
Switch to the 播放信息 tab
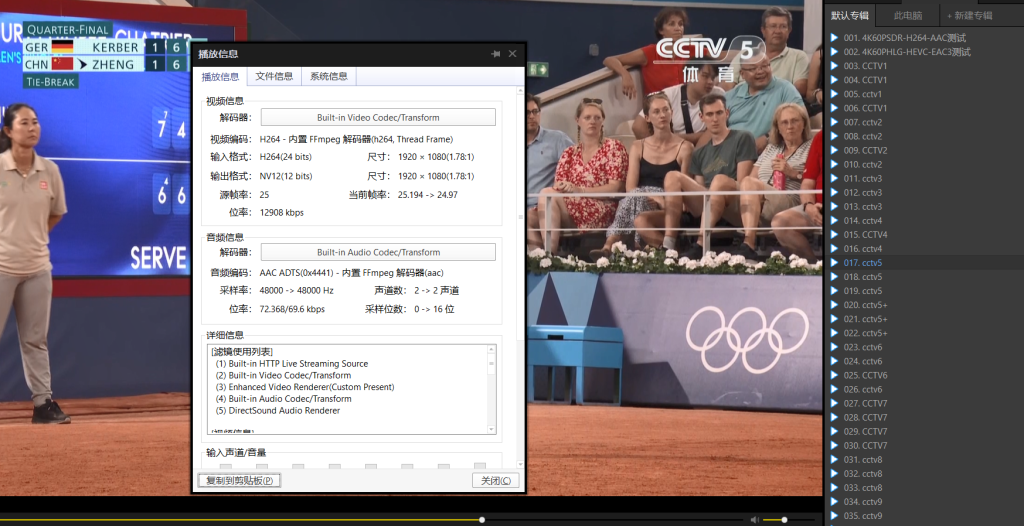220,76
